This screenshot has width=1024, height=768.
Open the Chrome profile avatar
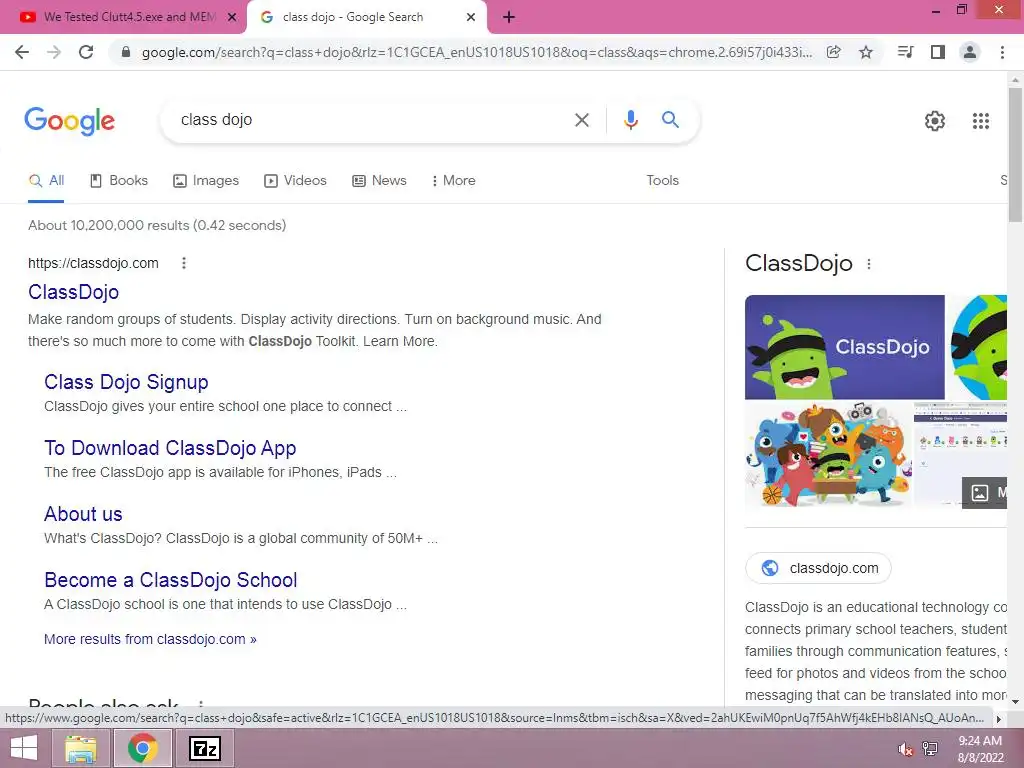[x=970, y=52]
